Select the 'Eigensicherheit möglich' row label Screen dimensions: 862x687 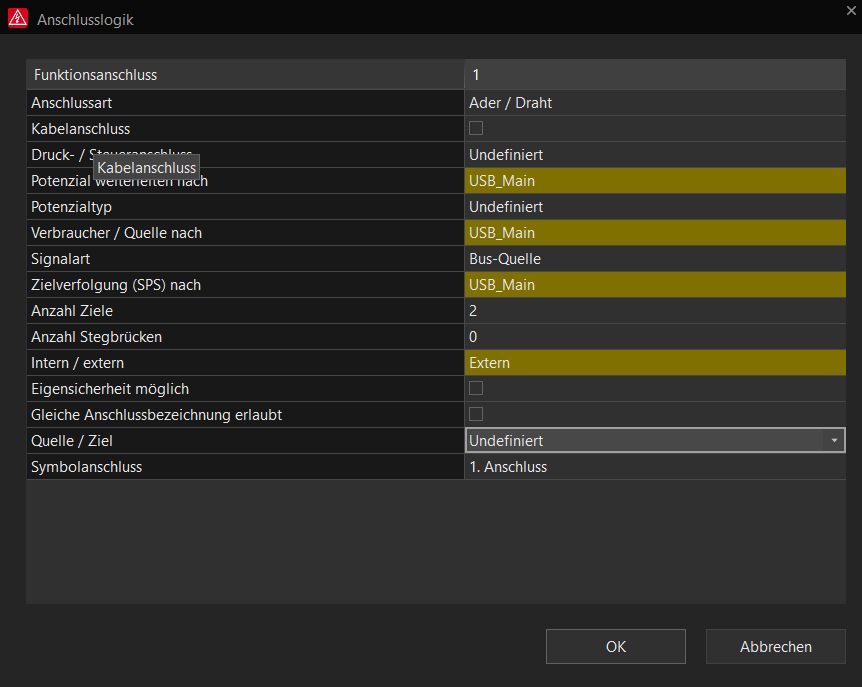point(245,389)
